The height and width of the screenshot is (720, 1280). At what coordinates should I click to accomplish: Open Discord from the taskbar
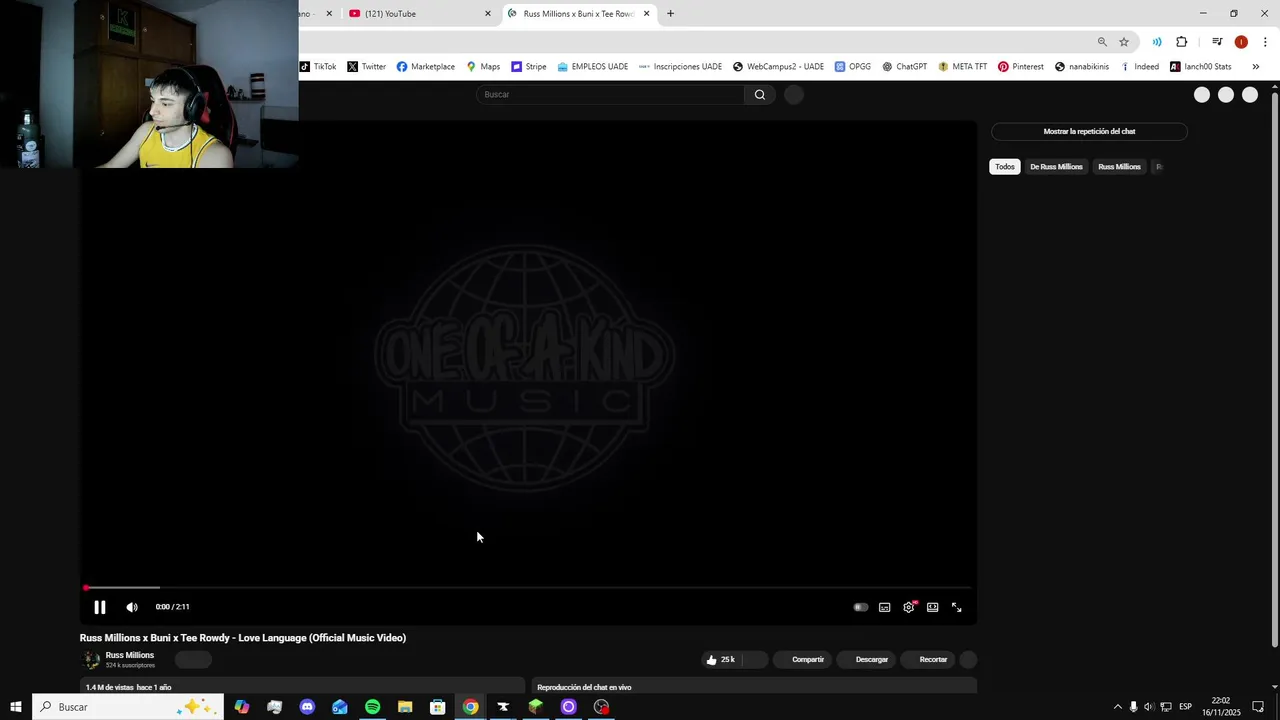click(307, 707)
